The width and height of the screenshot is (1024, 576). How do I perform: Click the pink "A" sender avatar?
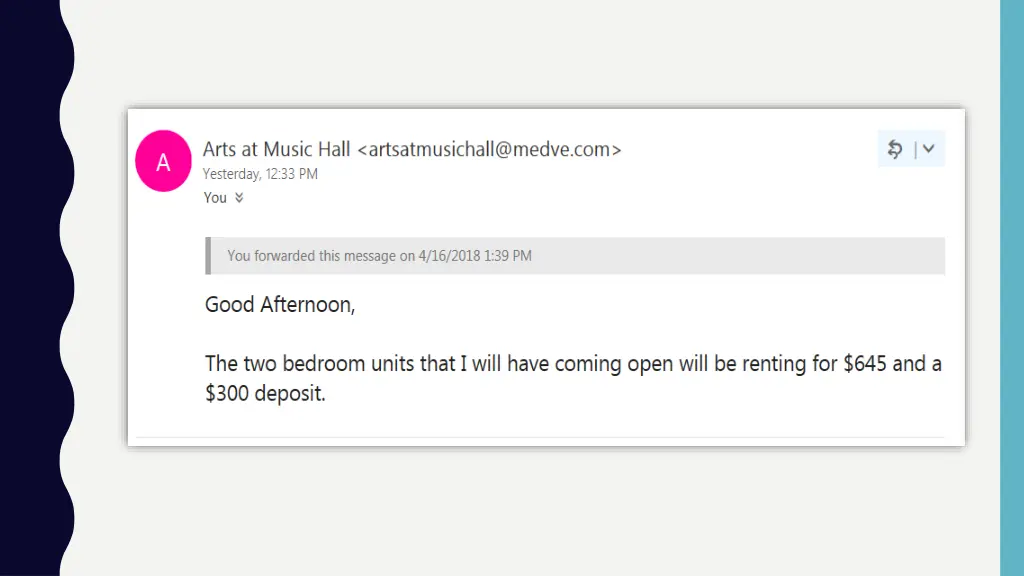(x=163, y=161)
